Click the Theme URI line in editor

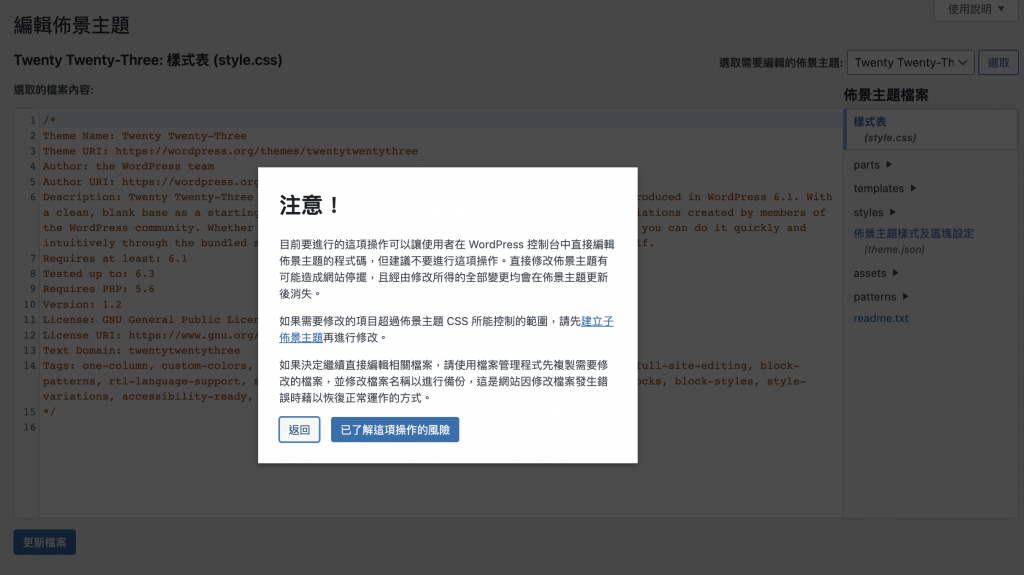click(x=230, y=151)
